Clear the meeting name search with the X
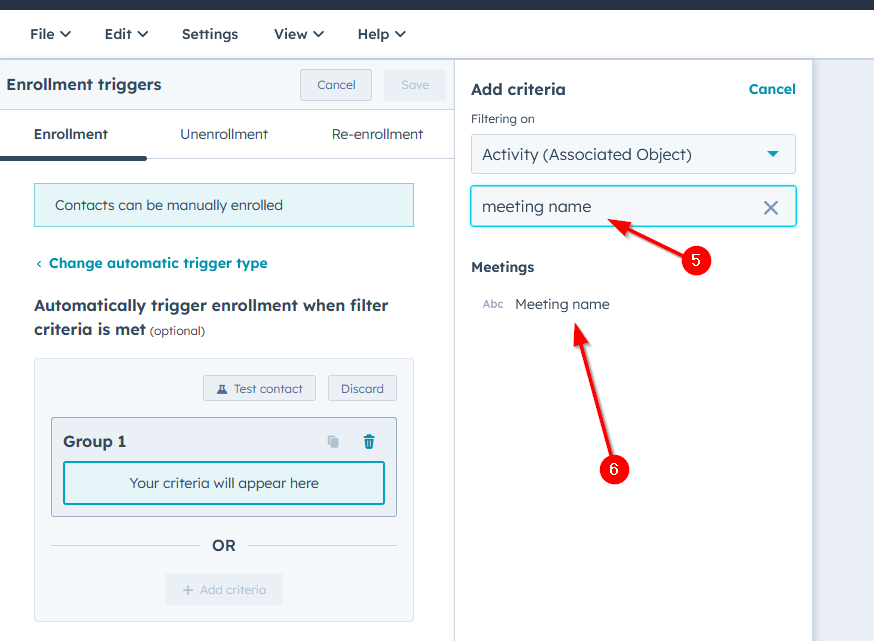Image resolution: width=874 pixels, height=641 pixels. (x=771, y=207)
